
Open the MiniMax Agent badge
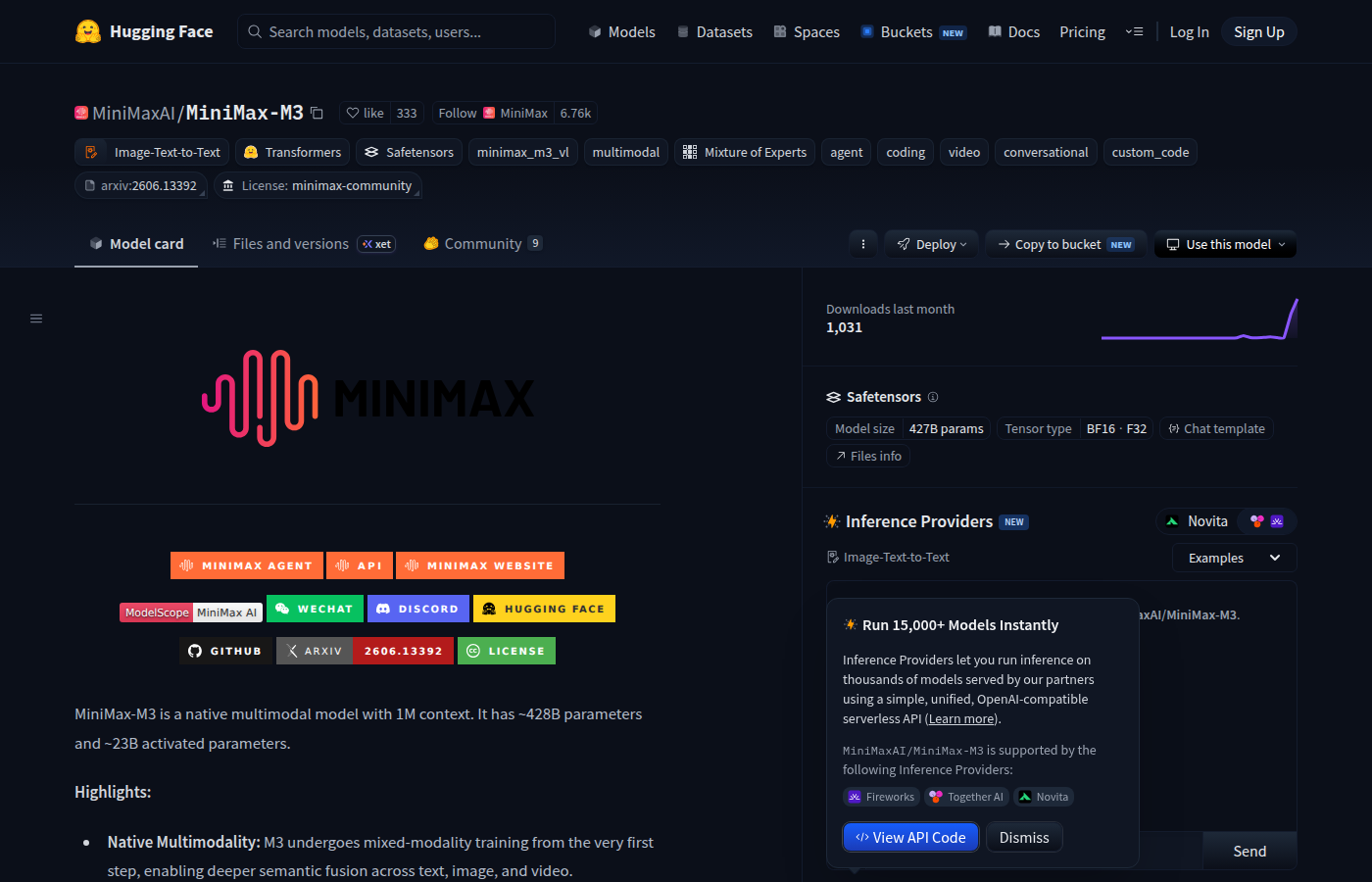click(x=246, y=565)
